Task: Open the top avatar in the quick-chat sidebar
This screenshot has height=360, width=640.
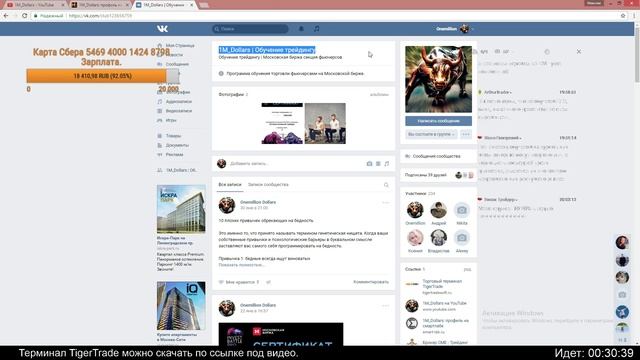Action: [622, 242]
